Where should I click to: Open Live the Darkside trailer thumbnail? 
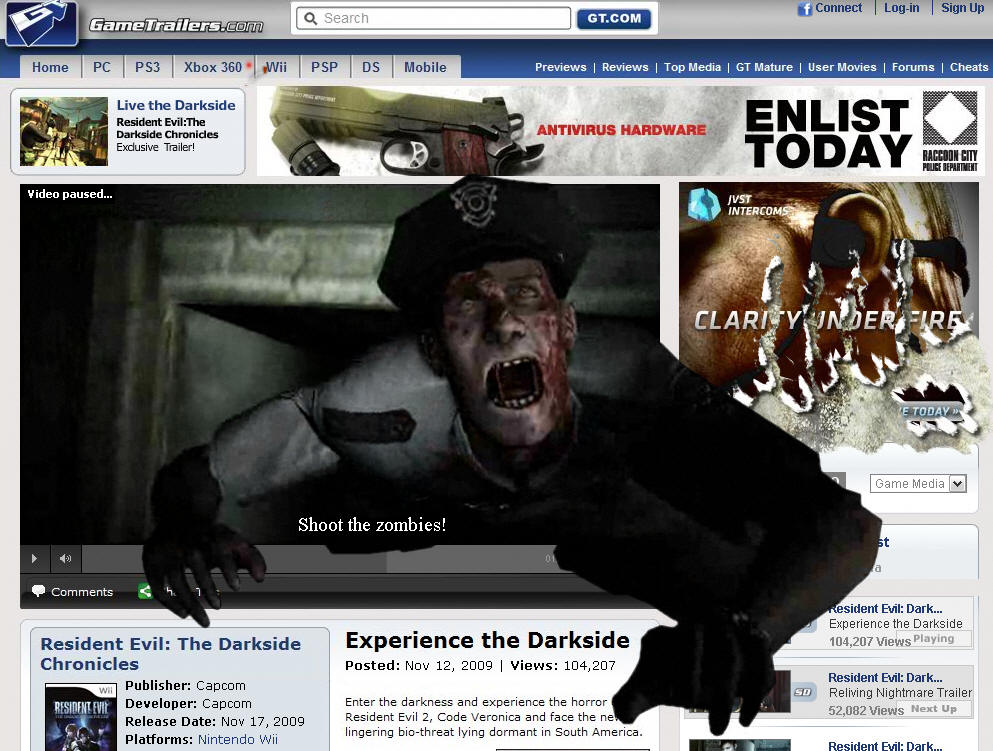pyautogui.click(x=64, y=132)
